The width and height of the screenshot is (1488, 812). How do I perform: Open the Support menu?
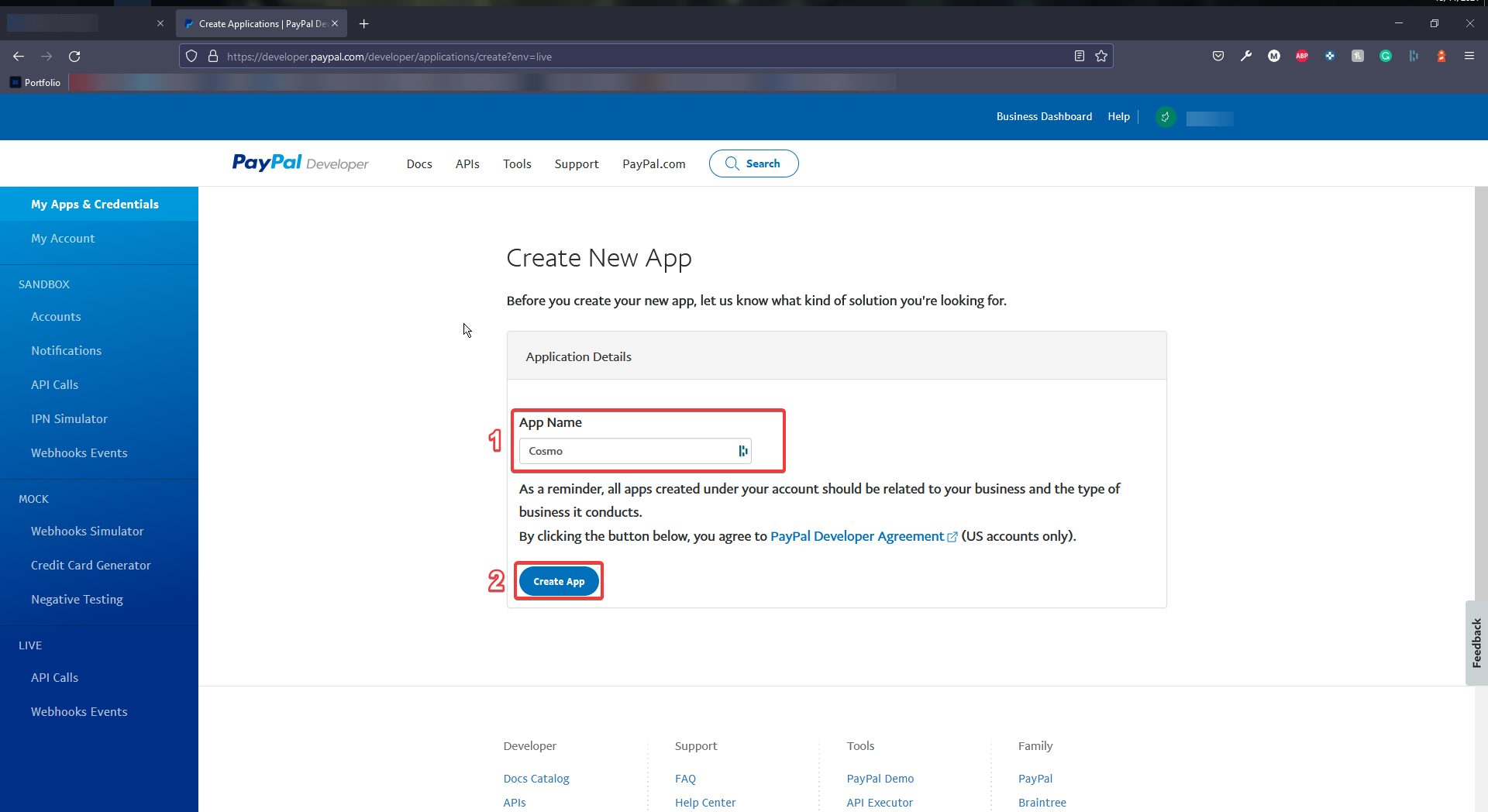click(577, 164)
